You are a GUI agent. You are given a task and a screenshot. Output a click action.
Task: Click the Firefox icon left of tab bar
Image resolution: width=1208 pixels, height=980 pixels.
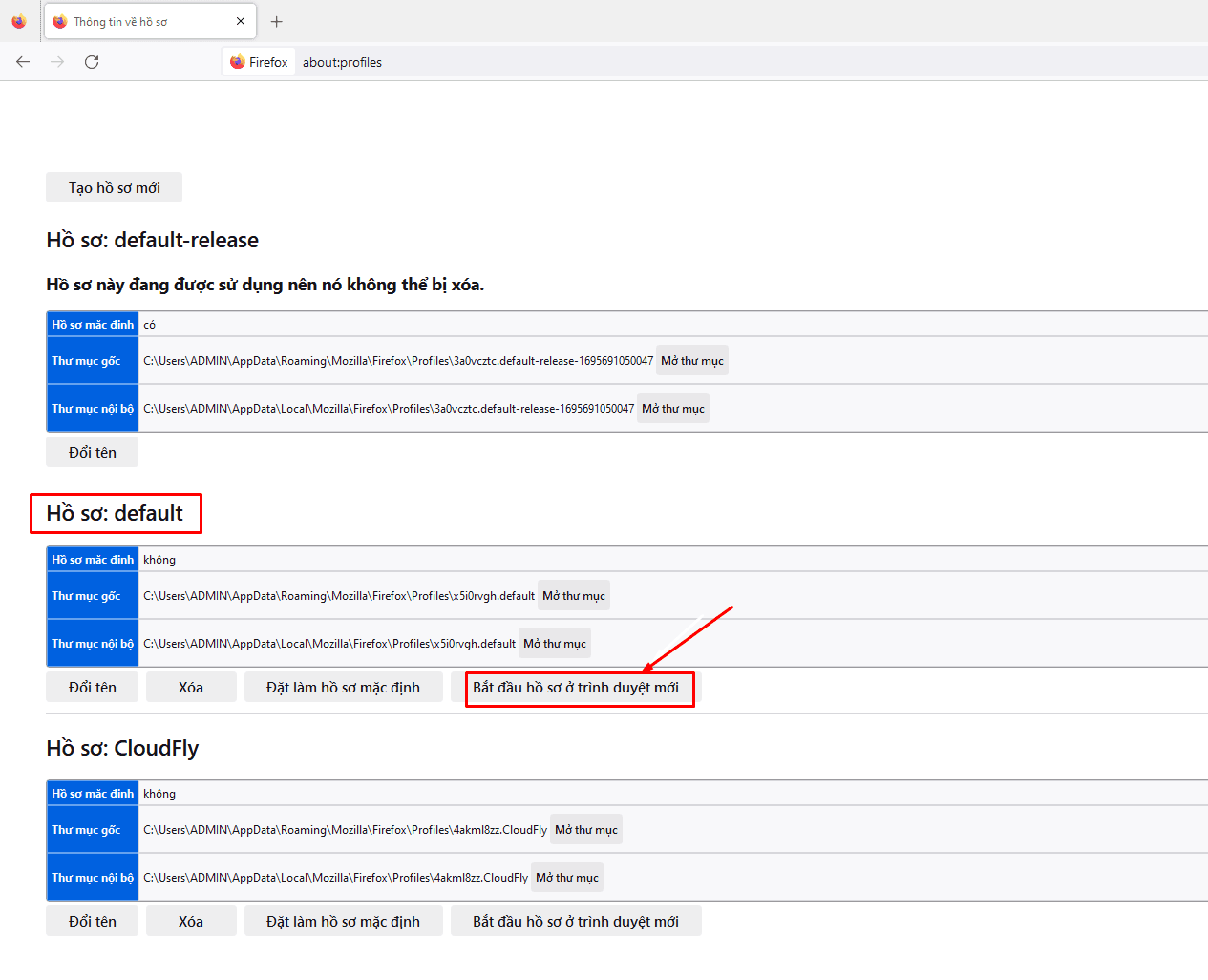pos(19,21)
